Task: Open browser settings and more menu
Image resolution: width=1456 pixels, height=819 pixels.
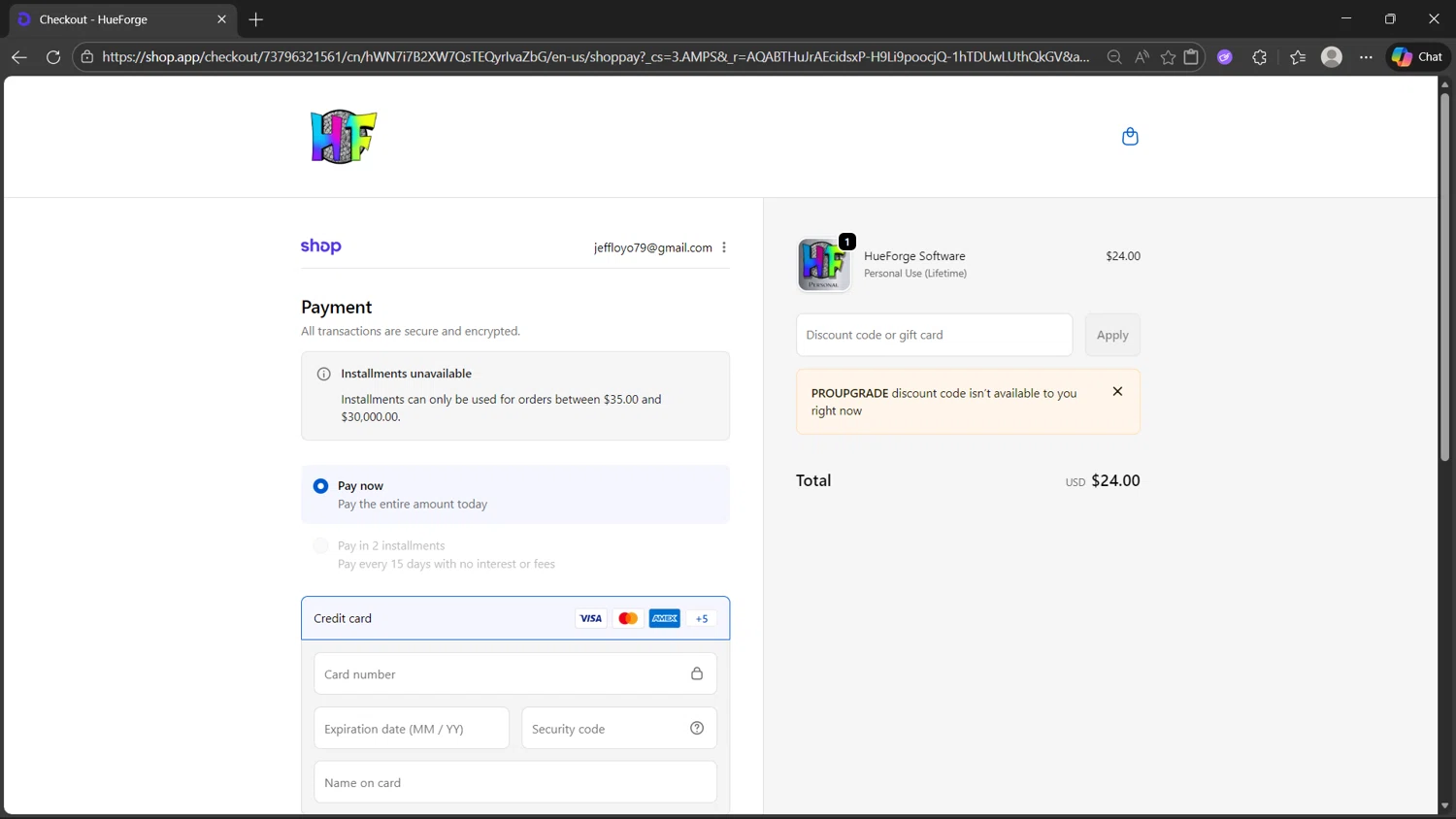Action: pos(1366,57)
